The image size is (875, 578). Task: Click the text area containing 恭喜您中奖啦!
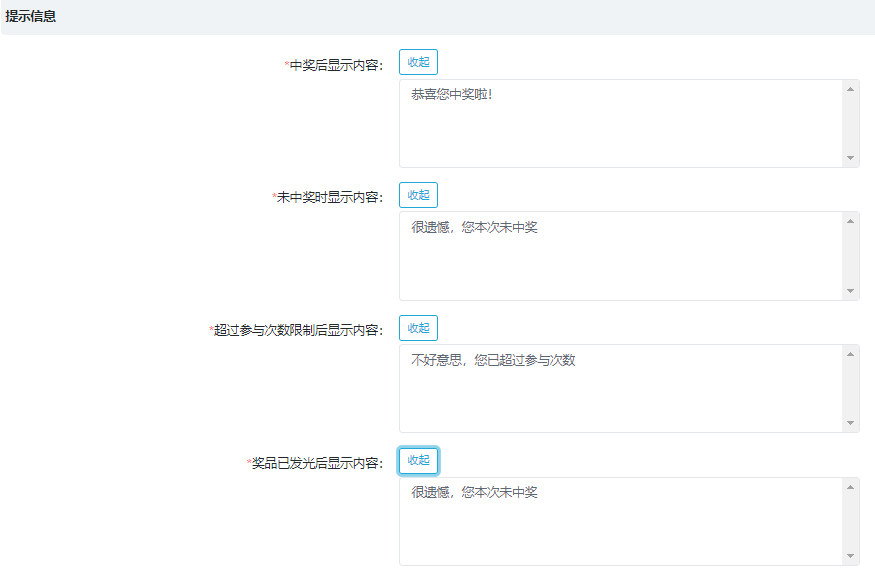coord(620,123)
